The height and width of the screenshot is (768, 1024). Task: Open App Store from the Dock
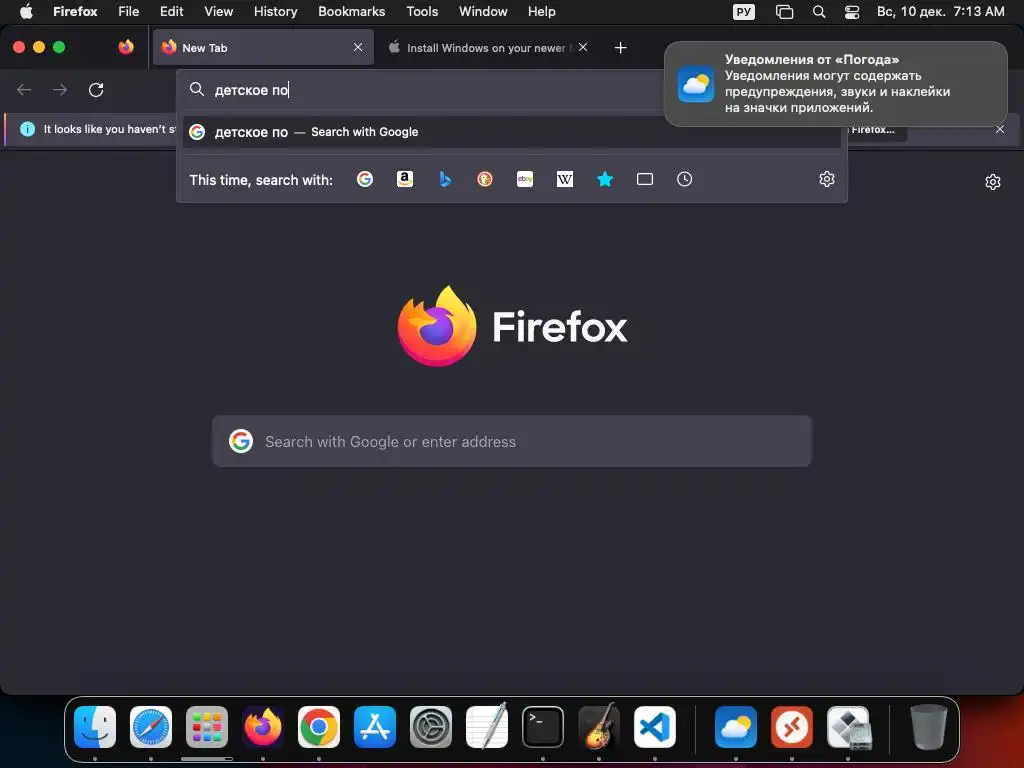[x=375, y=727]
